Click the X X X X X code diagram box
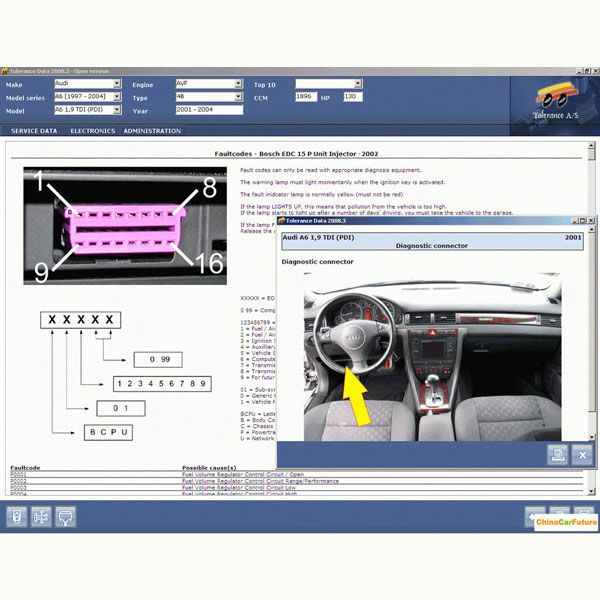 (x=81, y=320)
